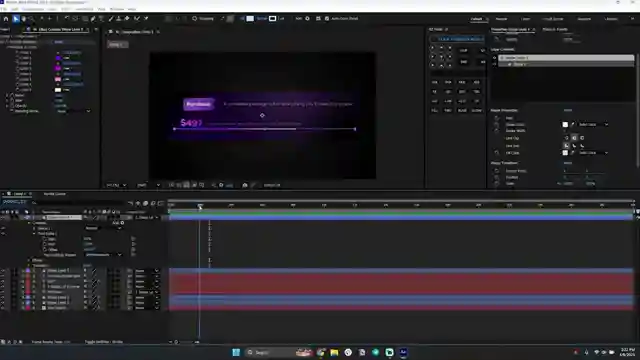Open the viewer magnification dropdown
Screen dimensions: 640x360
(x=116, y=185)
